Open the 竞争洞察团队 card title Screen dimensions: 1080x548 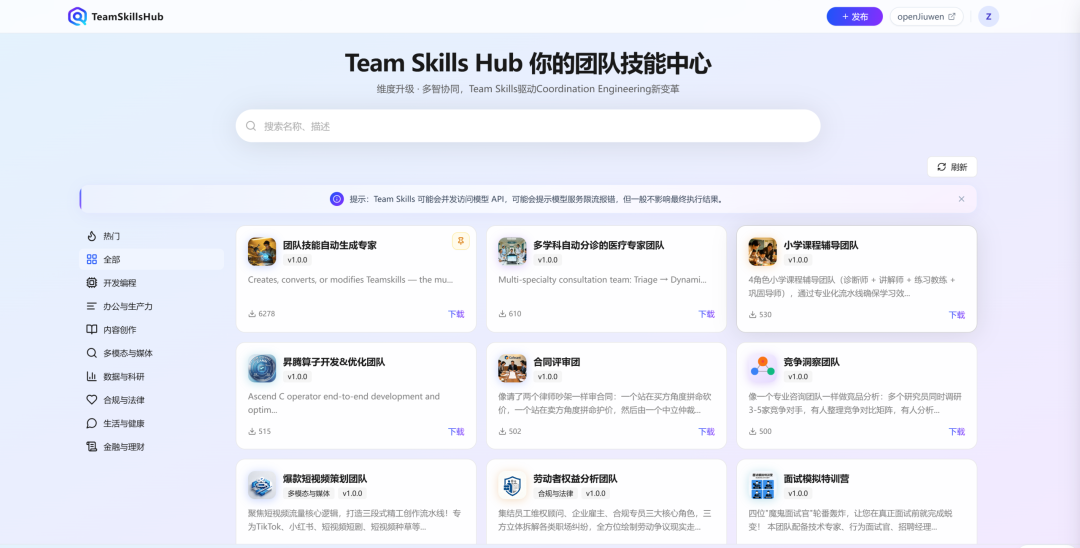tap(811, 362)
